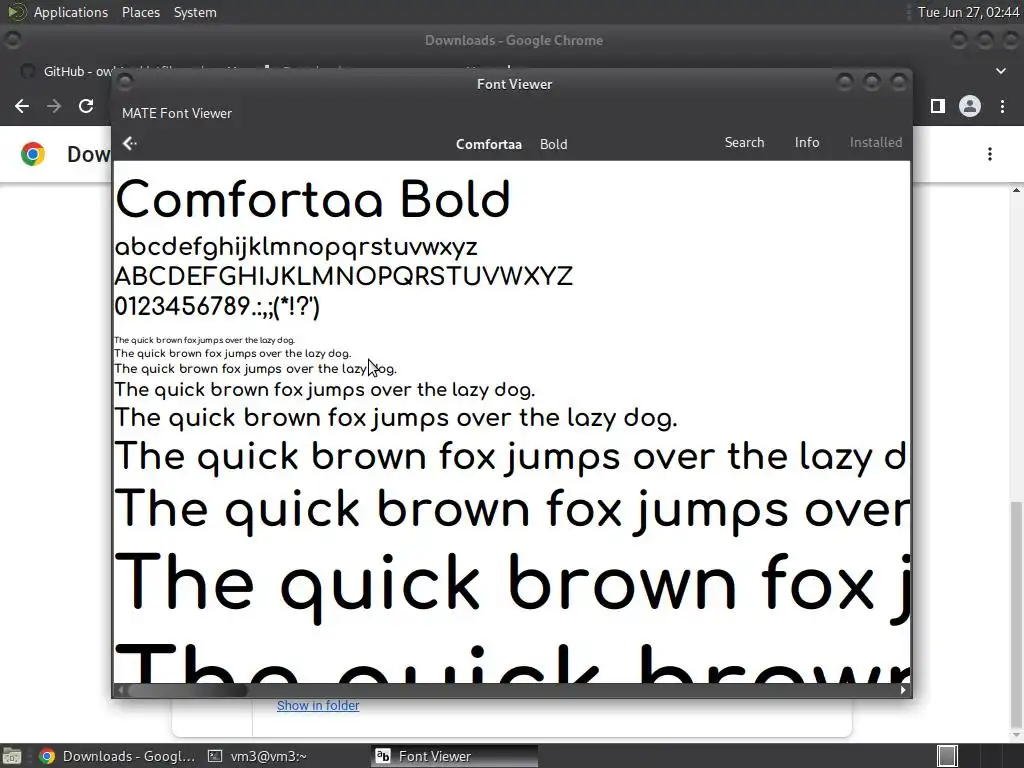Click the lowercase alphabet sample line
This screenshot has width=1024, height=768.
coord(296,248)
